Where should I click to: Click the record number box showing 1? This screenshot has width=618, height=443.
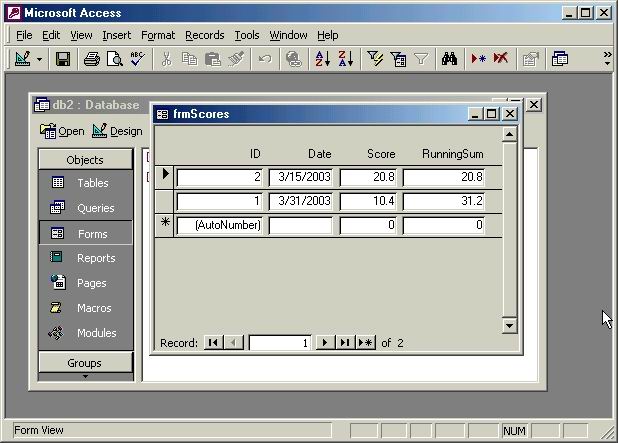pos(280,343)
